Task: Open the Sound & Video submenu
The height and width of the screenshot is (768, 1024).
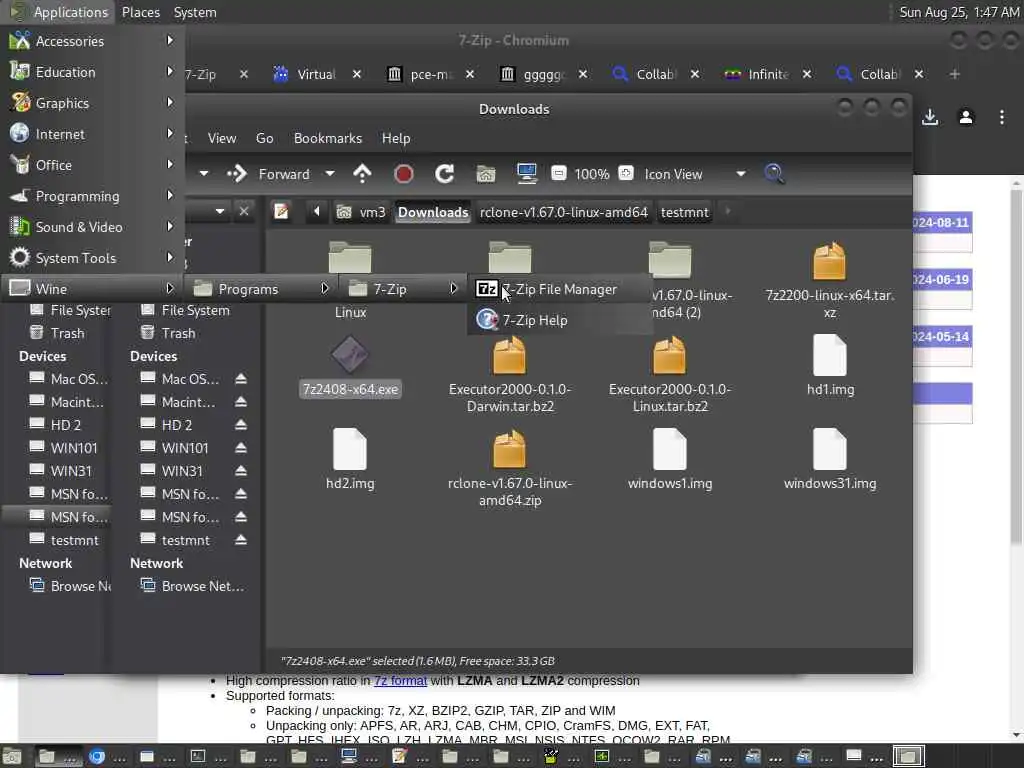Action: click(x=92, y=227)
